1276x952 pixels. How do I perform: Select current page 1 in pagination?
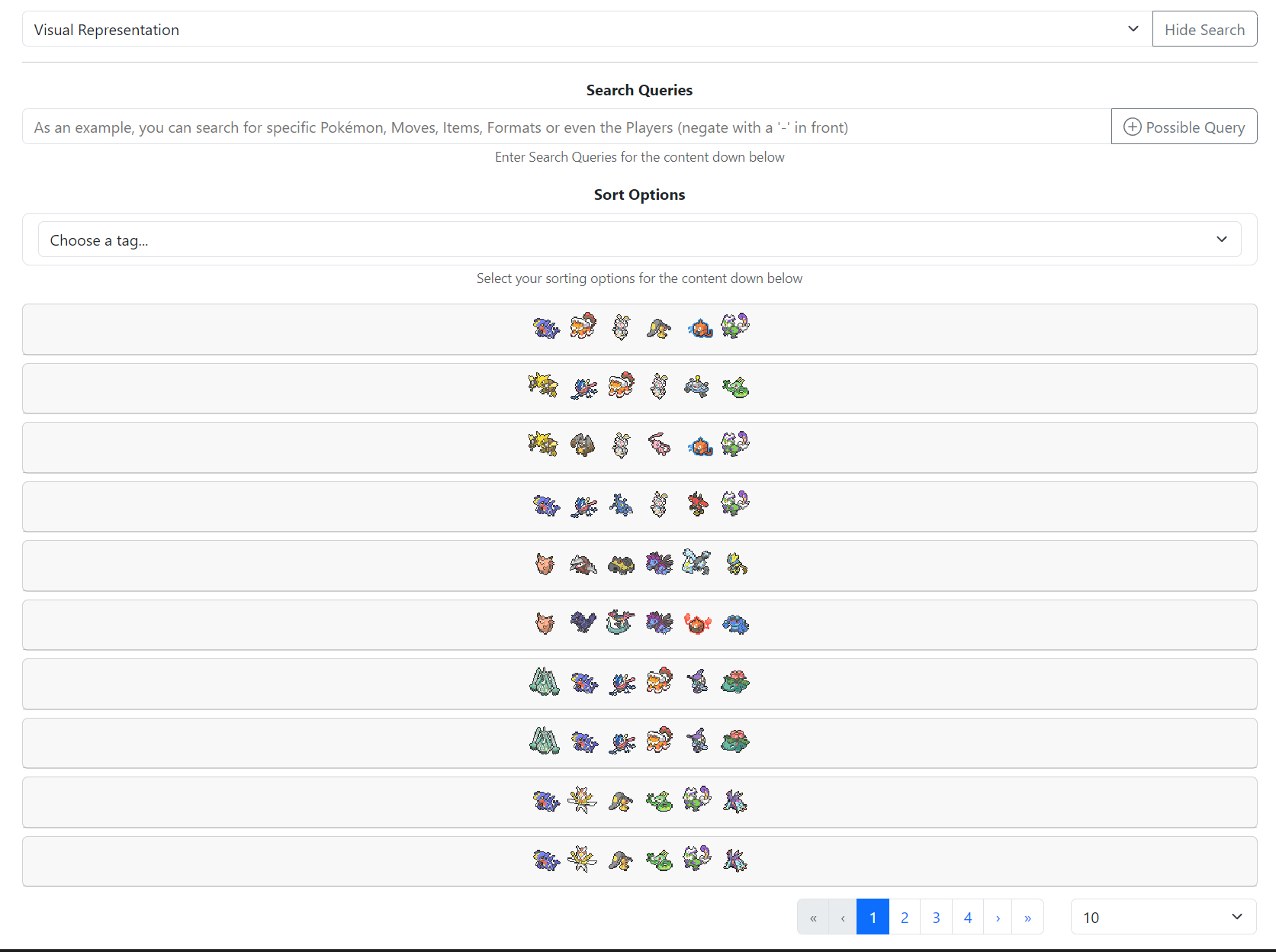[x=873, y=917]
